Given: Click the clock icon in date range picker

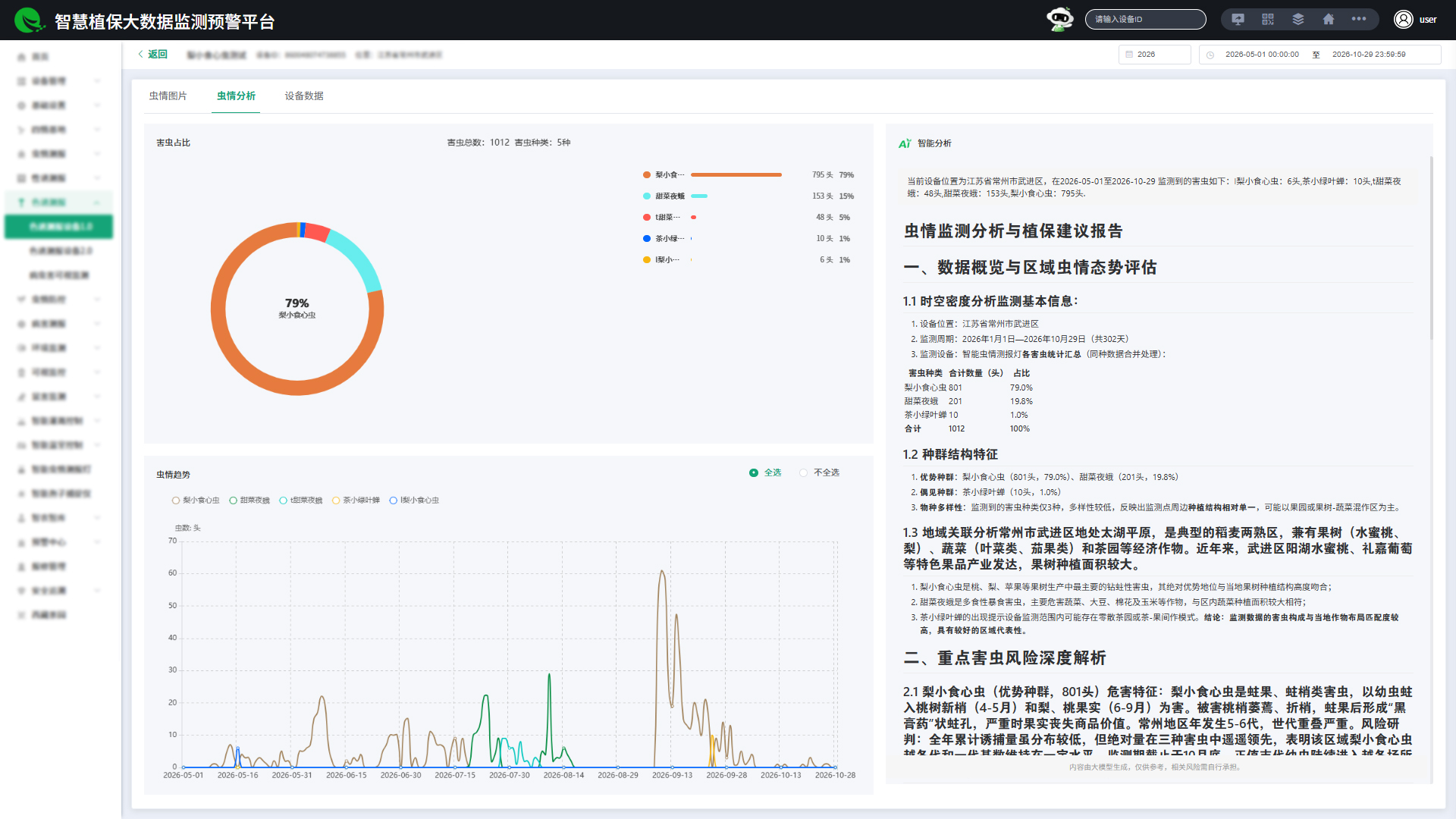Looking at the screenshot, I should [x=1210, y=55].
